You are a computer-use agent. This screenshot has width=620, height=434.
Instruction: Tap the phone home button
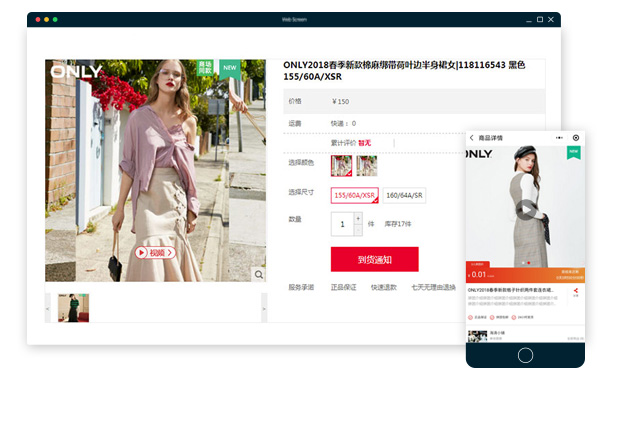[x=525, y=355]
